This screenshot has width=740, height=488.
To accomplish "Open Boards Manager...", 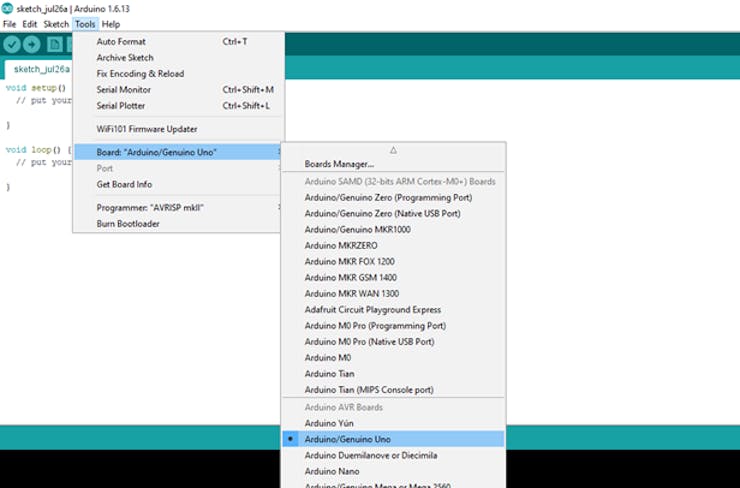I will [x=393, y=164].
